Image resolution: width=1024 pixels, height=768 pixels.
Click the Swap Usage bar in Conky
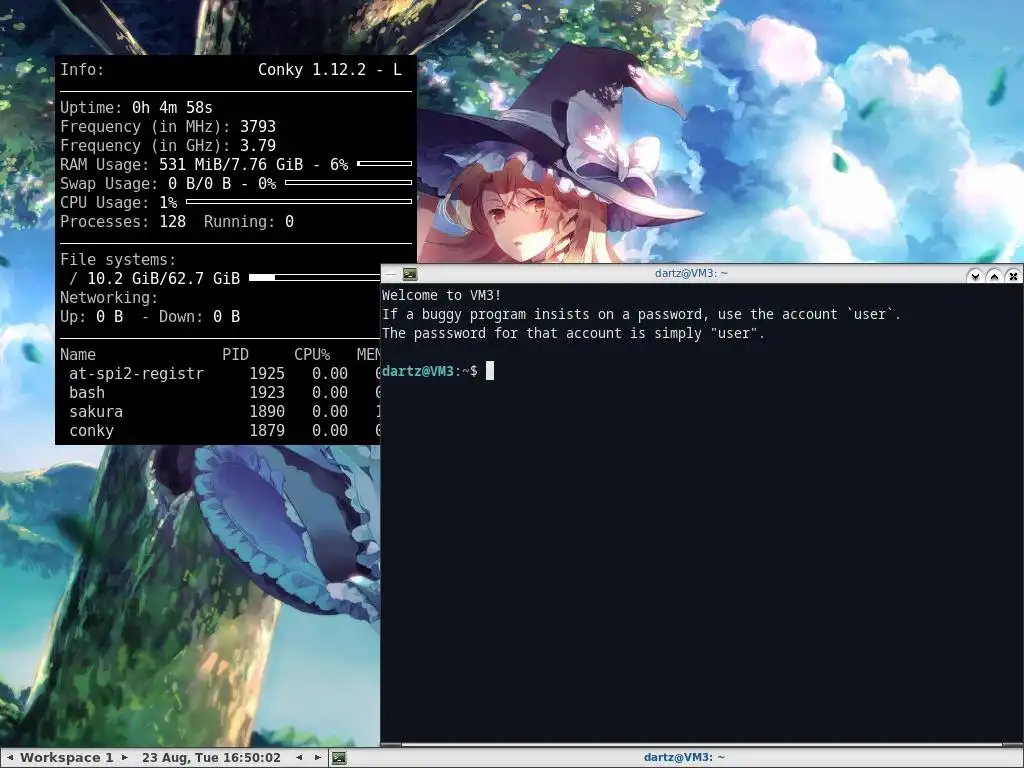349,182
